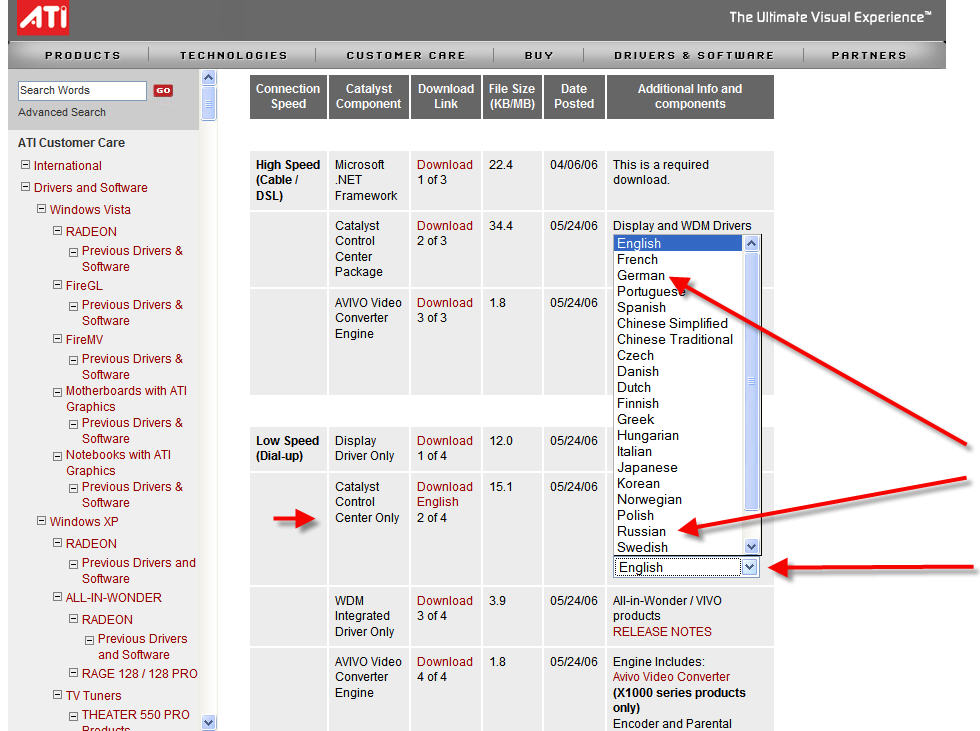Screen dimensions: 980x731
Task: Open THEATER 550 PRO tree item
Action: click(135, 715)
